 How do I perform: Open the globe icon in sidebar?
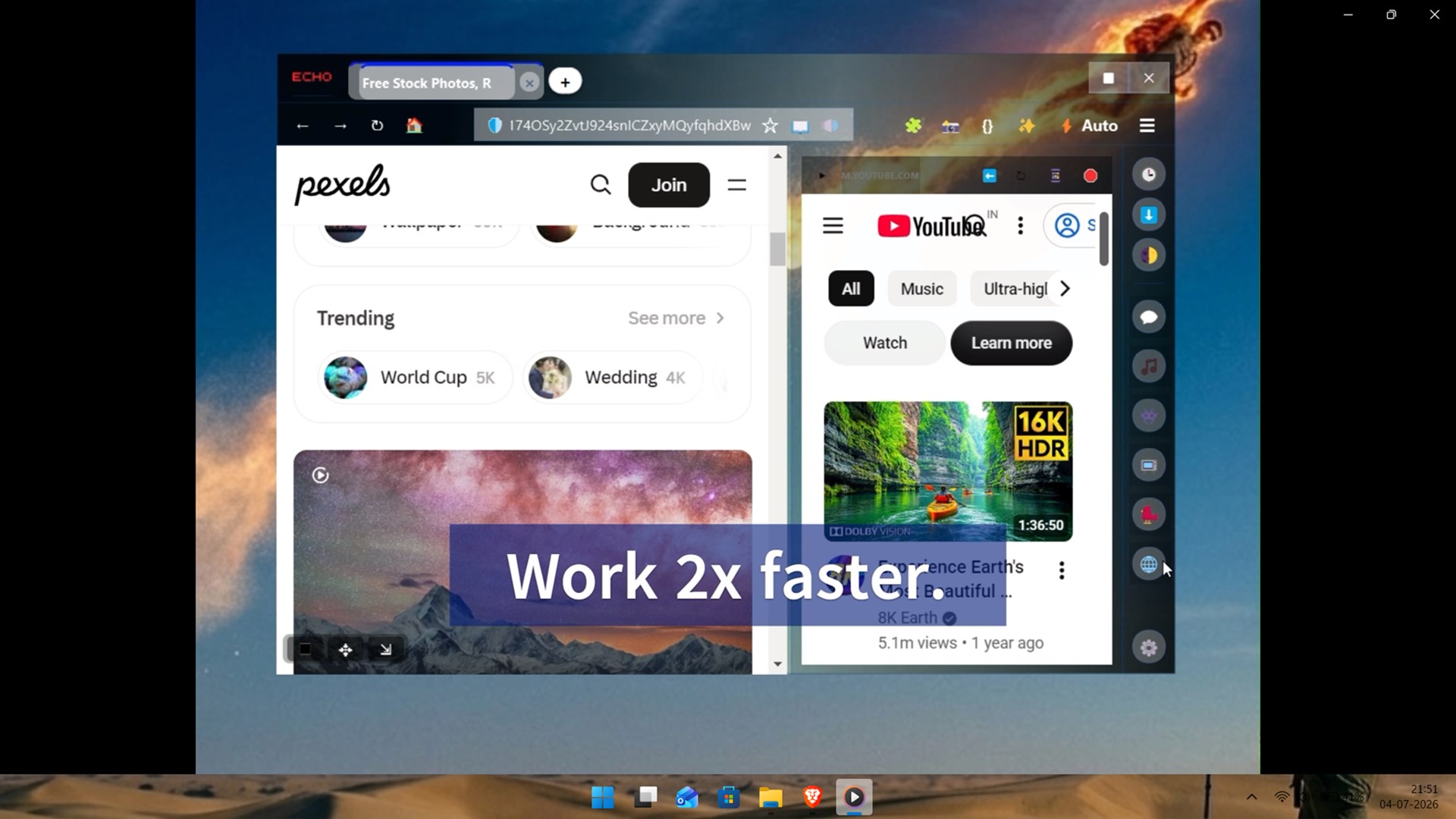pos(1149,565)
